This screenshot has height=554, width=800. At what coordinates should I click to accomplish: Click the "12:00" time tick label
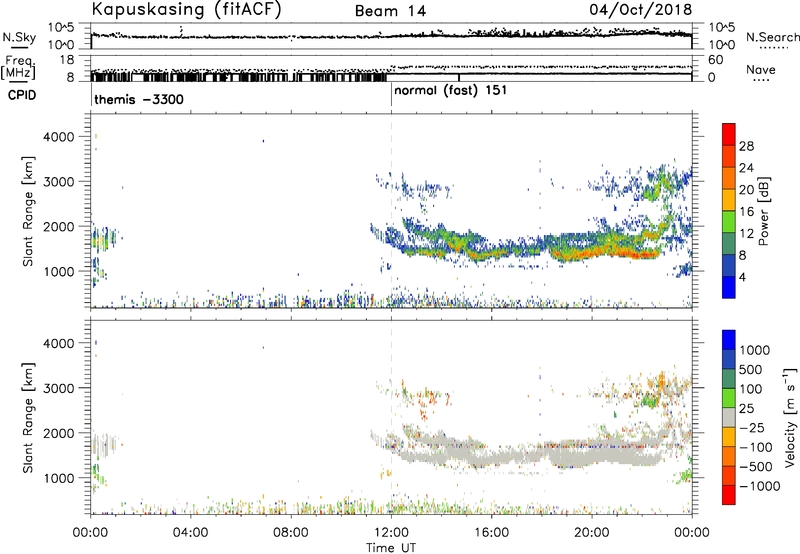[x=391, y=533]
